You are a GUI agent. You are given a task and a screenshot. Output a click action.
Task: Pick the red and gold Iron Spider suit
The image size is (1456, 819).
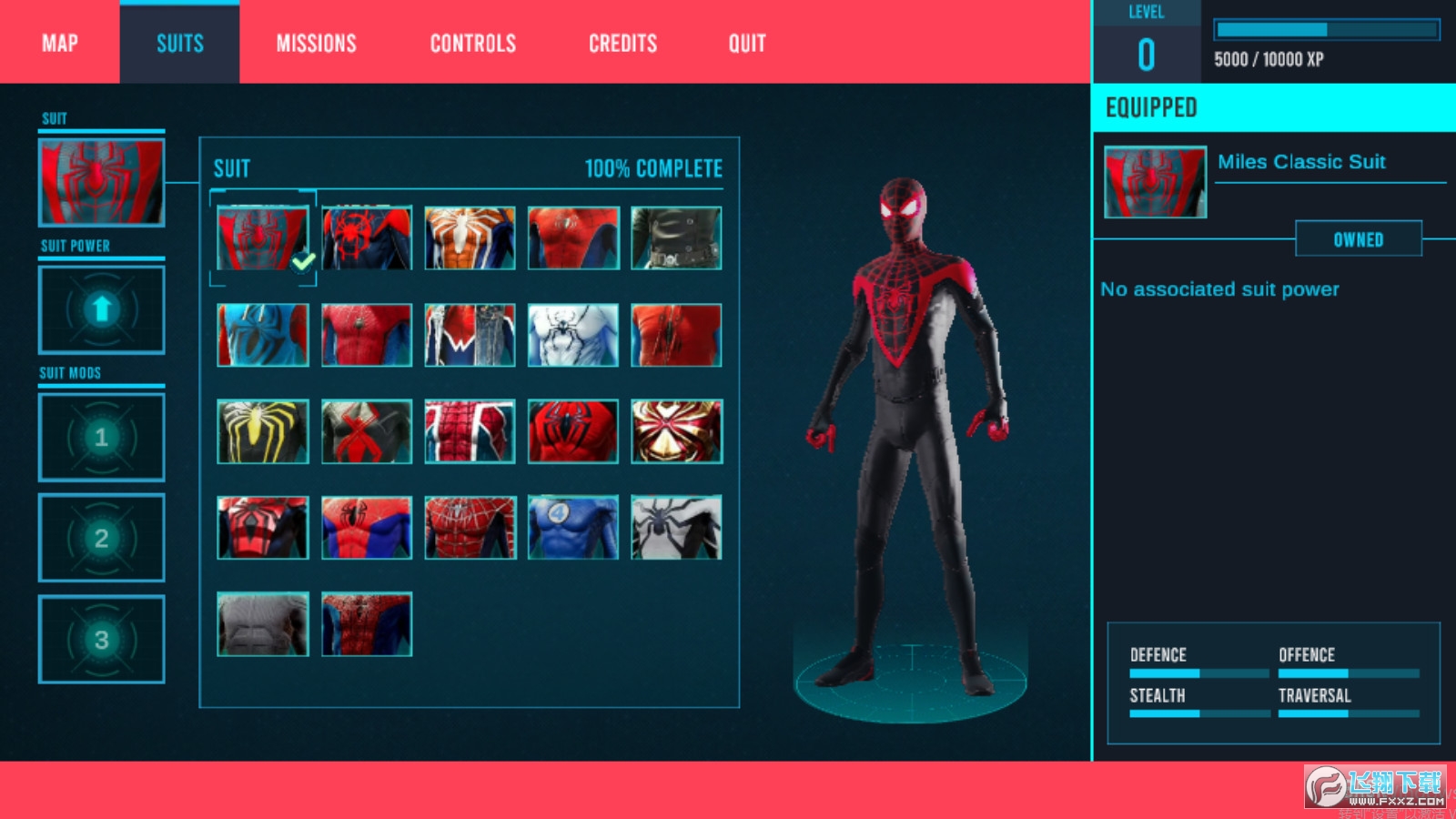(676, 431)
